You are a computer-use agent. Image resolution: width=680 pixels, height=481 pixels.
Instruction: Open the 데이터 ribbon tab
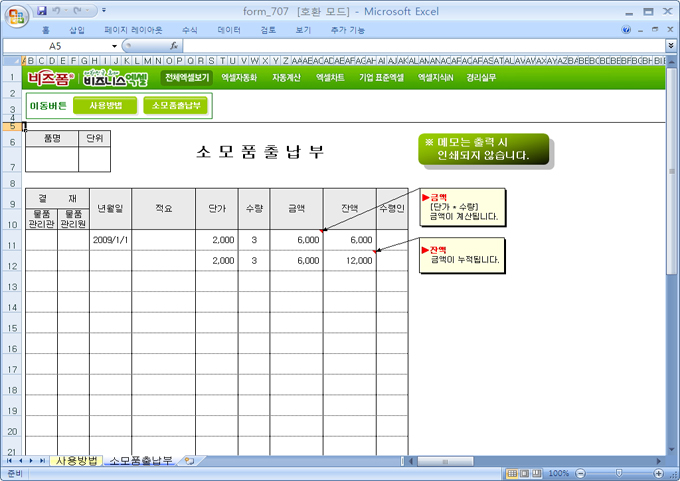[229, 30]
